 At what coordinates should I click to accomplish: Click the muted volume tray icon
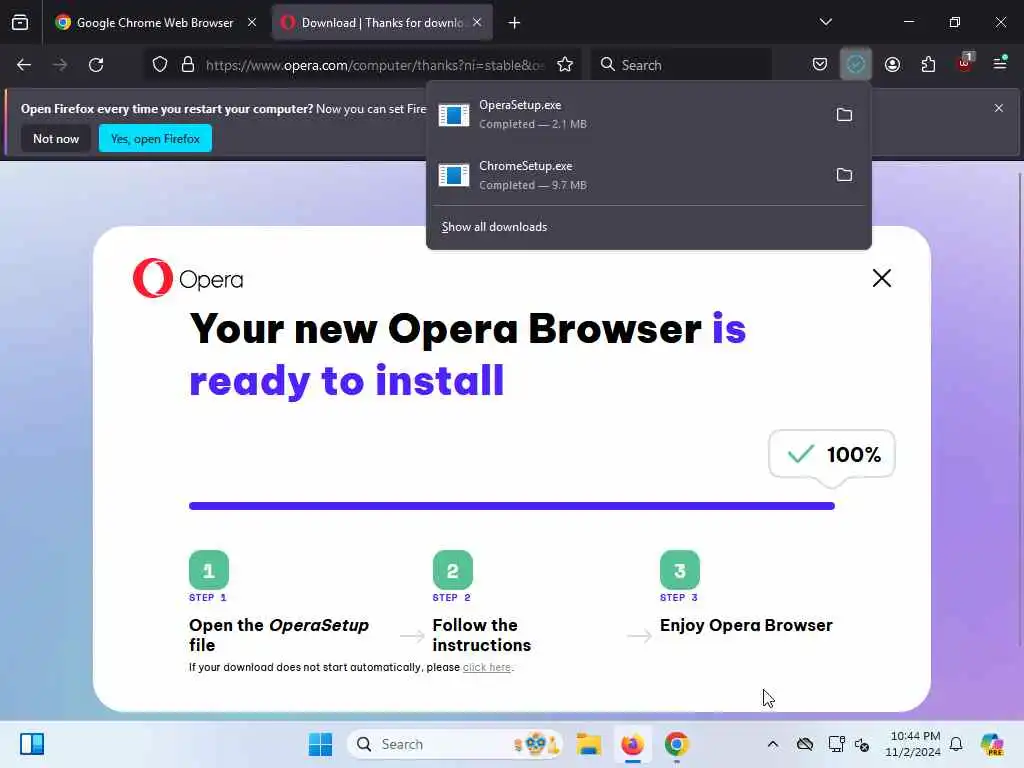pyautogui.click(x=862, y=744)
